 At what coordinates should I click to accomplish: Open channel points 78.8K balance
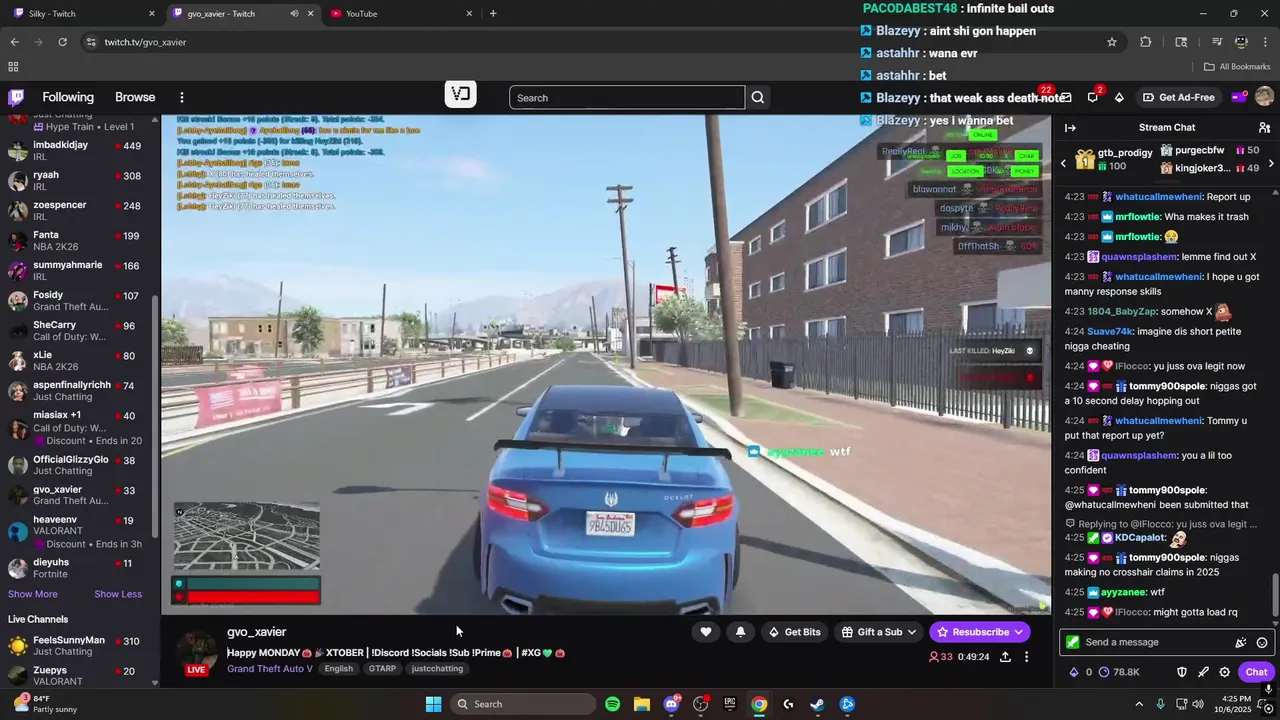(1119, 672)
